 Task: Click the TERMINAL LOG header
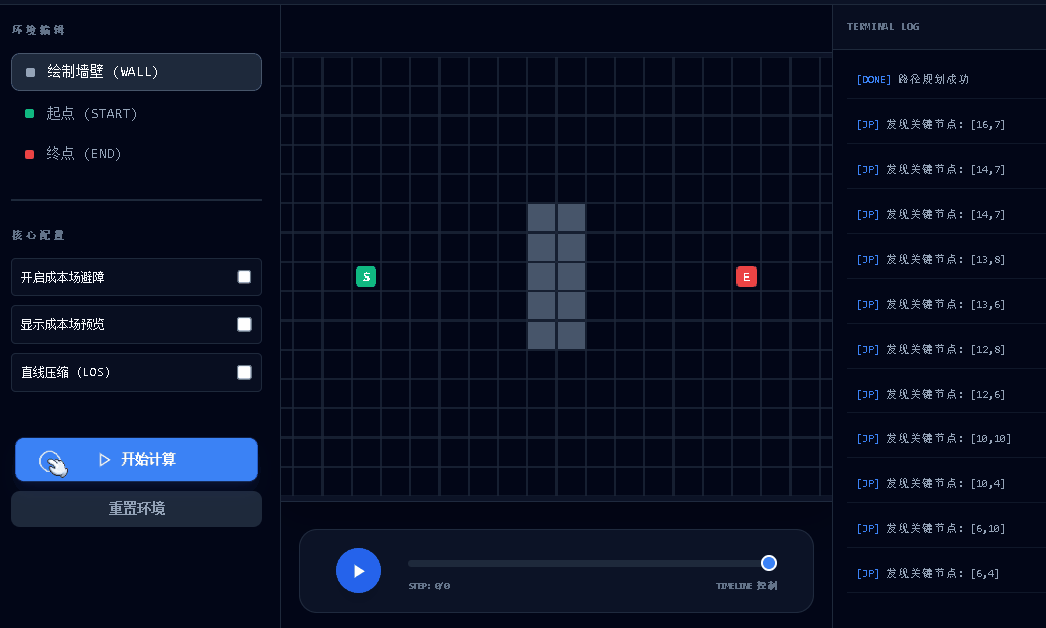[x=883, y=27]
